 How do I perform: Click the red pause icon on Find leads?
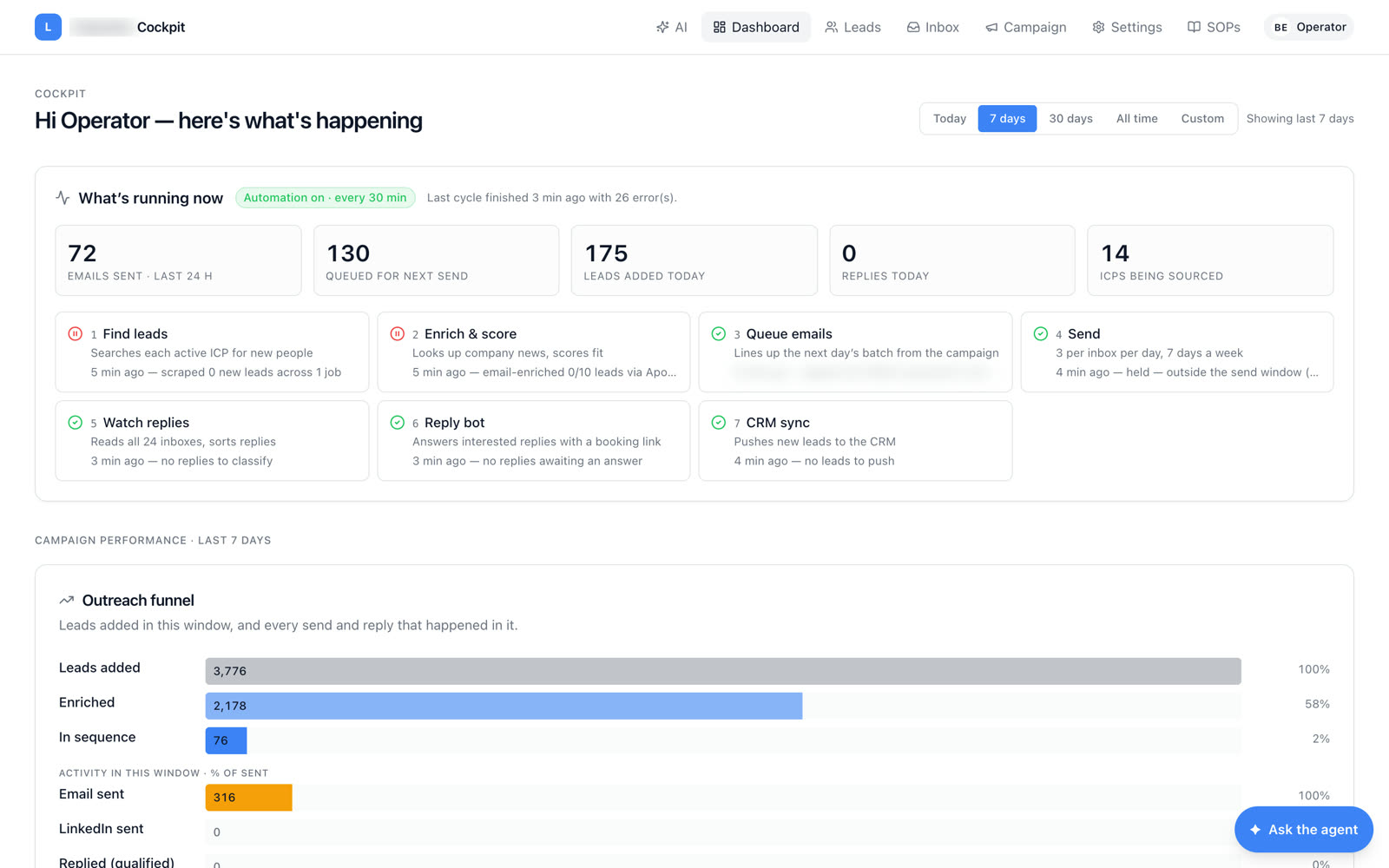pyautogui.click(x=76, y=333)
